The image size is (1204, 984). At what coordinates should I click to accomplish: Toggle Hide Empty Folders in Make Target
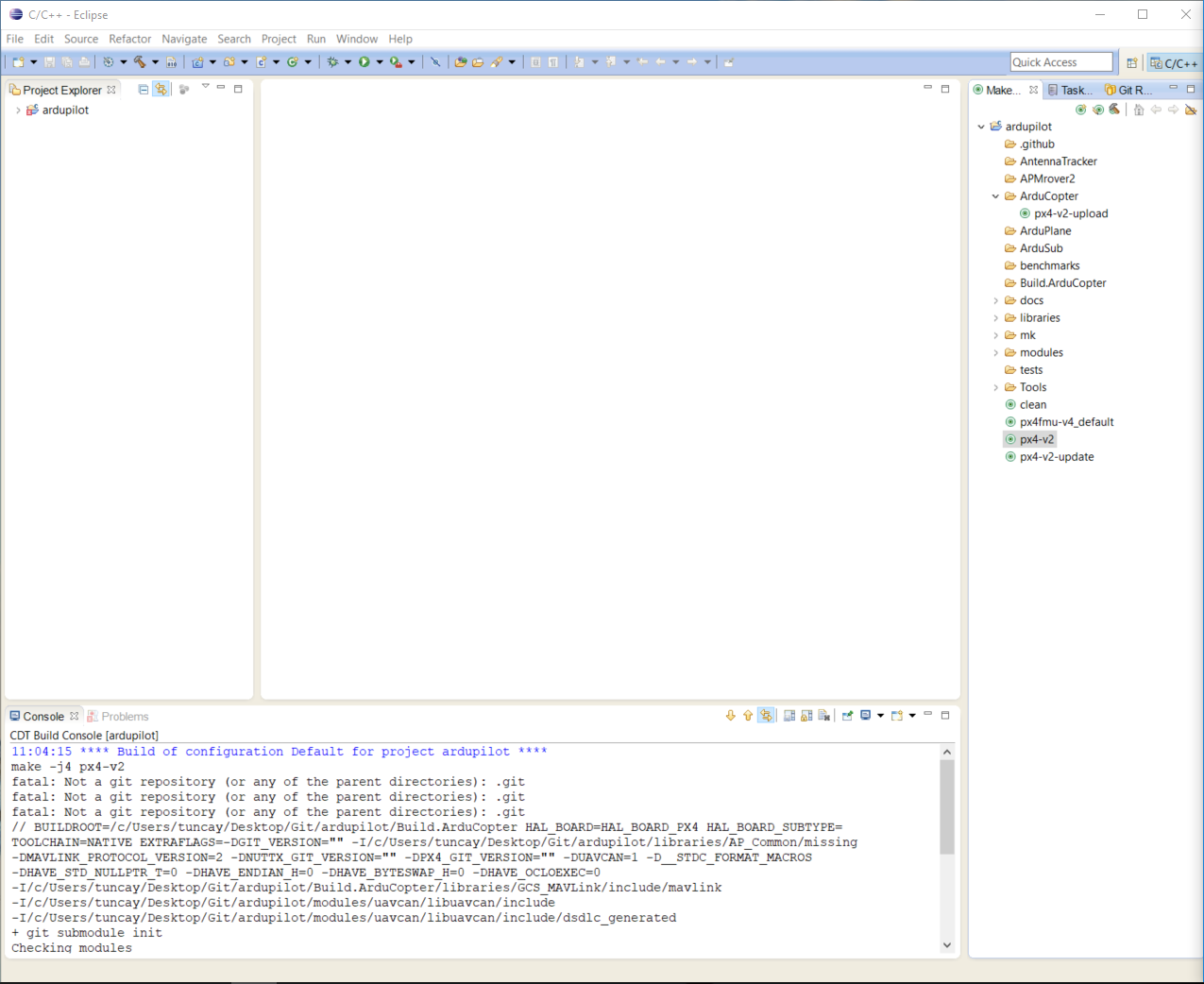pos(1191,110)
